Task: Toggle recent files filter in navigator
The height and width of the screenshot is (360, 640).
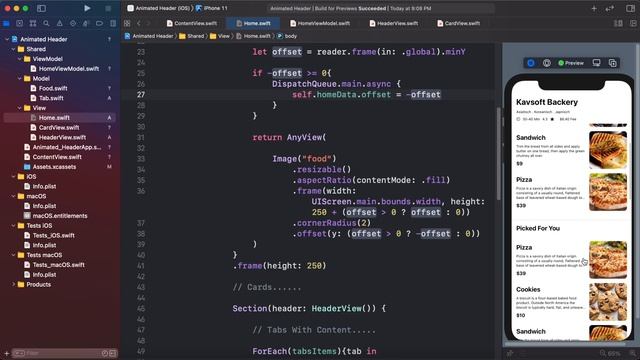Action: tap(105, 353)
